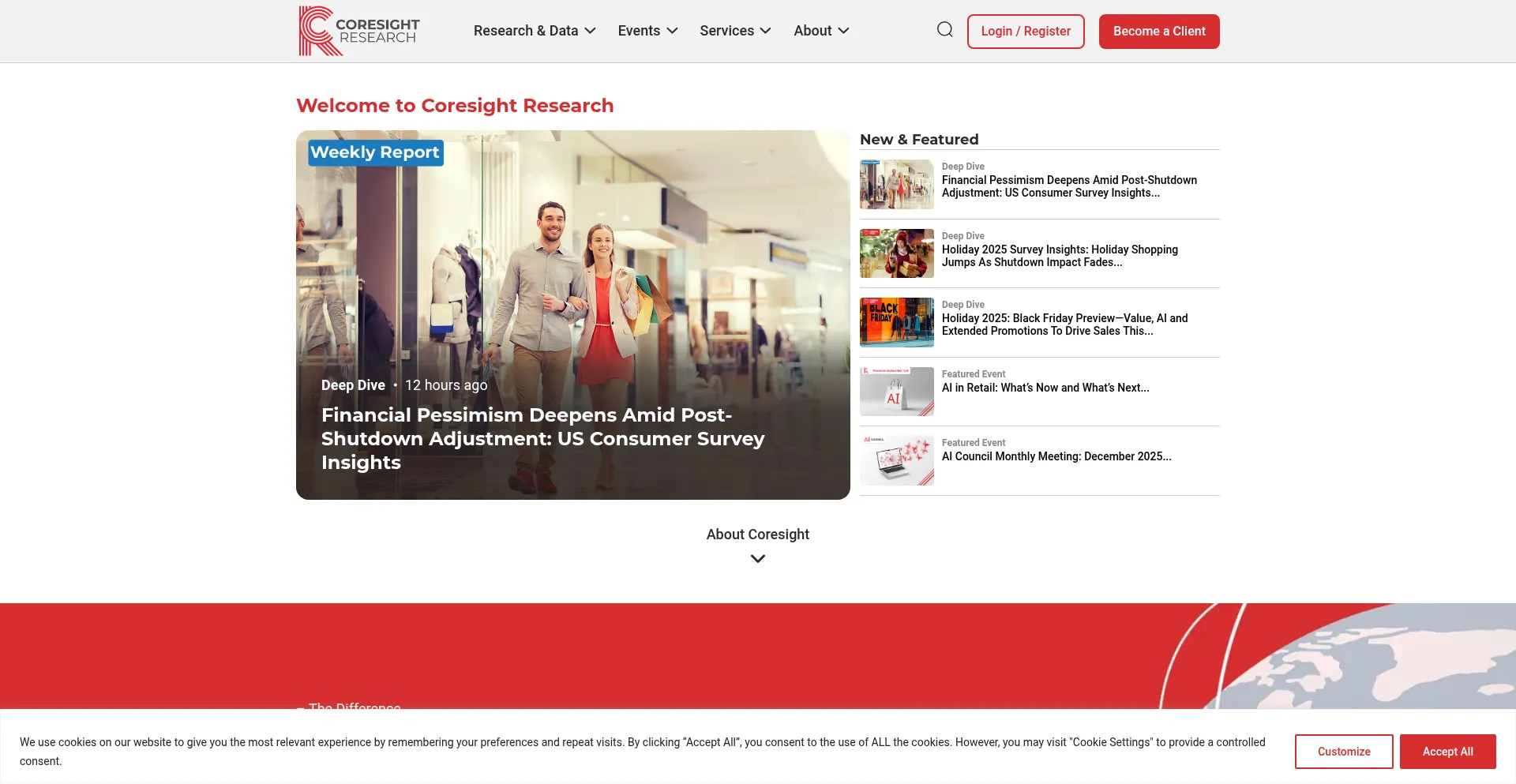
Task: Click the Coresight Research logo
Action: (x=359, y=31)
